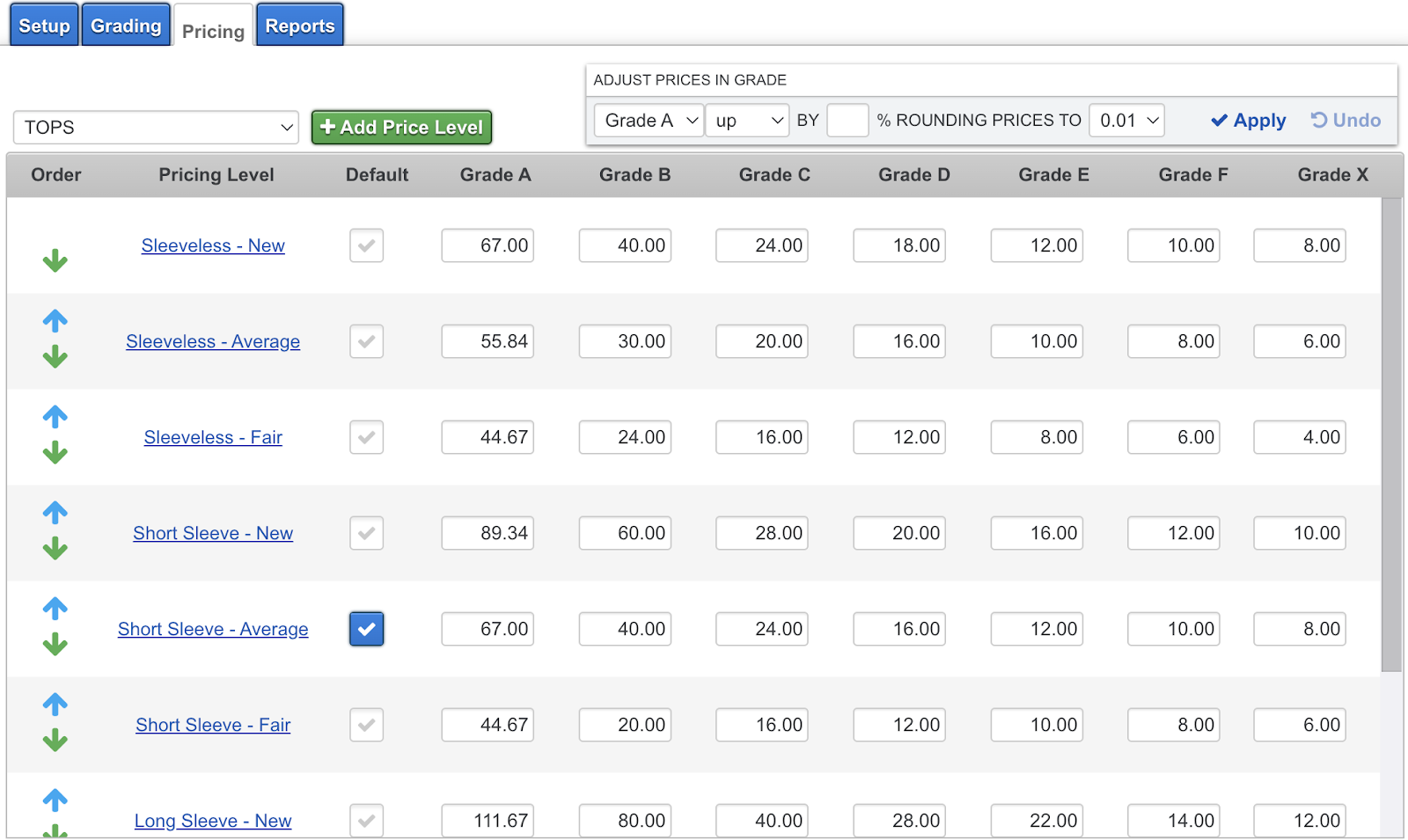Apply the price adjustment
The width and height of the screenshot is (1408, 840).
tap(1248, 121)
